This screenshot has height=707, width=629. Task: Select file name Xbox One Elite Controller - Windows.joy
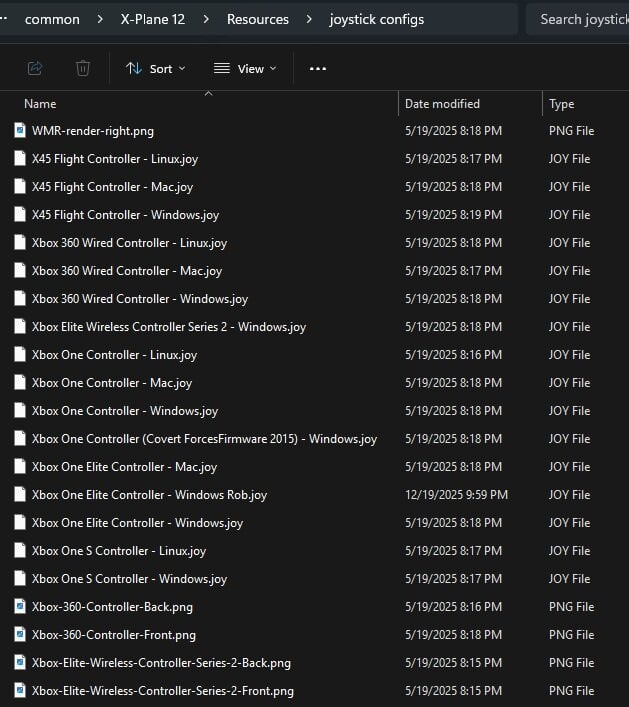tap(138, 523)
